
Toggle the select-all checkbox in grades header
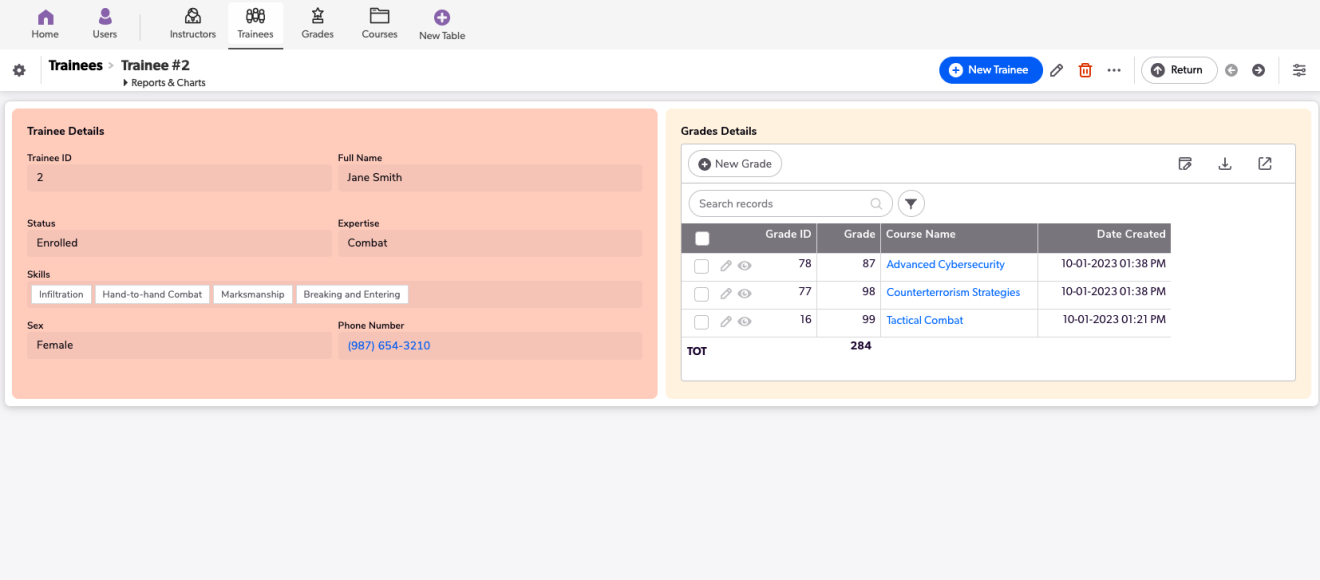pos(702,238)
